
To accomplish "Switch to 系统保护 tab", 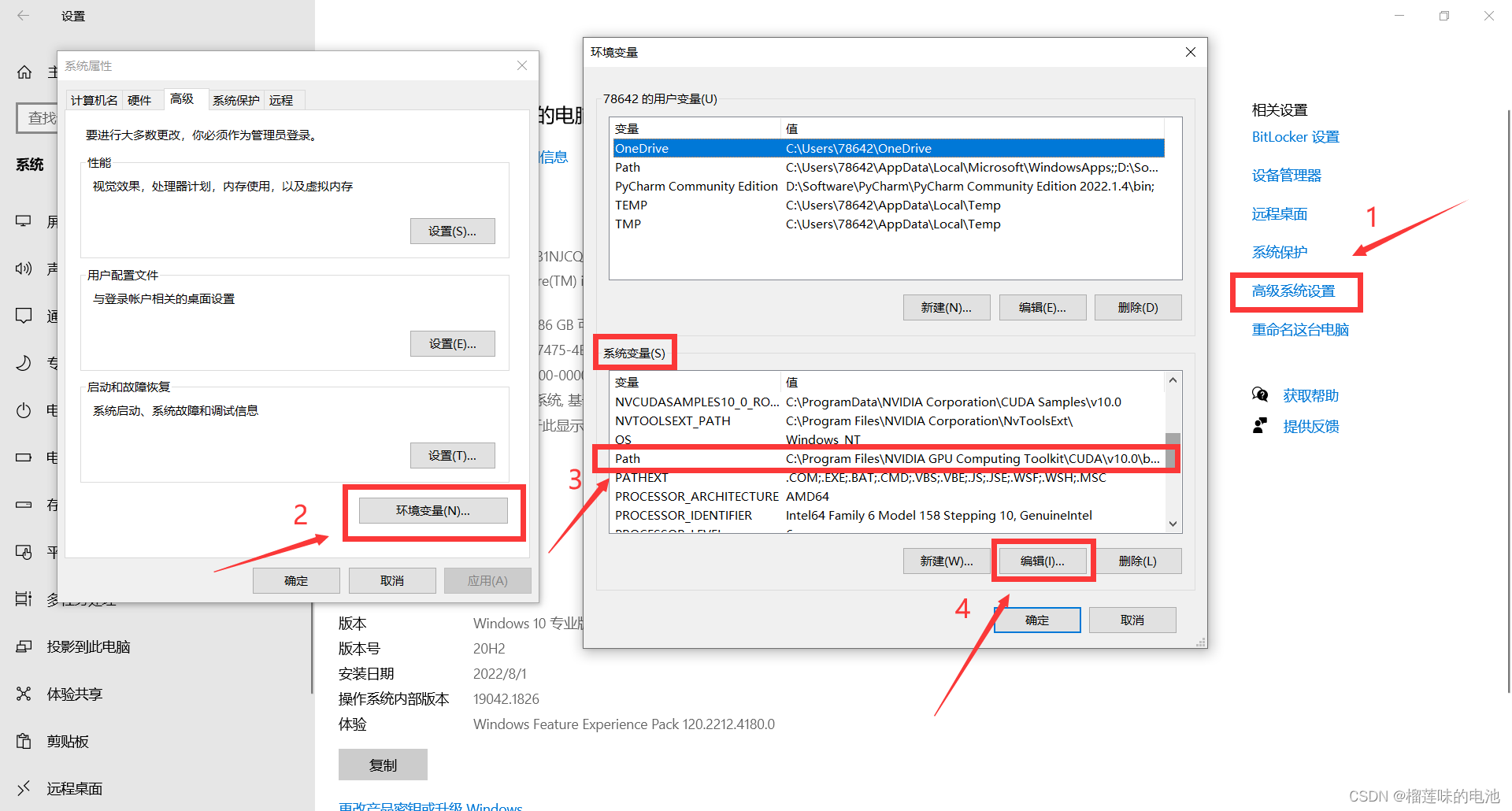I will [235, 100].
